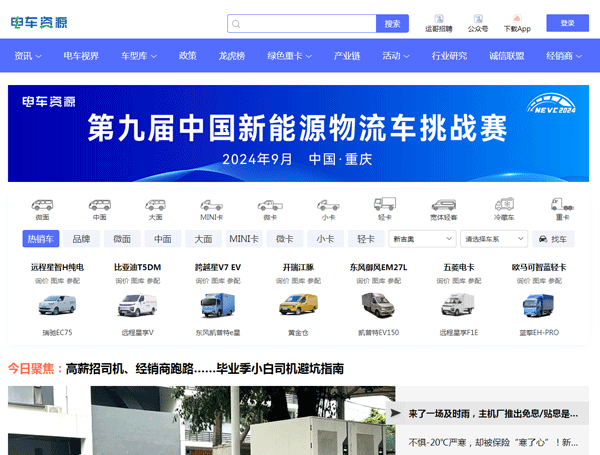The width and height of the screenshot is (600, 455).
Task: Go to 产业链 in navigation
Action: point(347,56)
